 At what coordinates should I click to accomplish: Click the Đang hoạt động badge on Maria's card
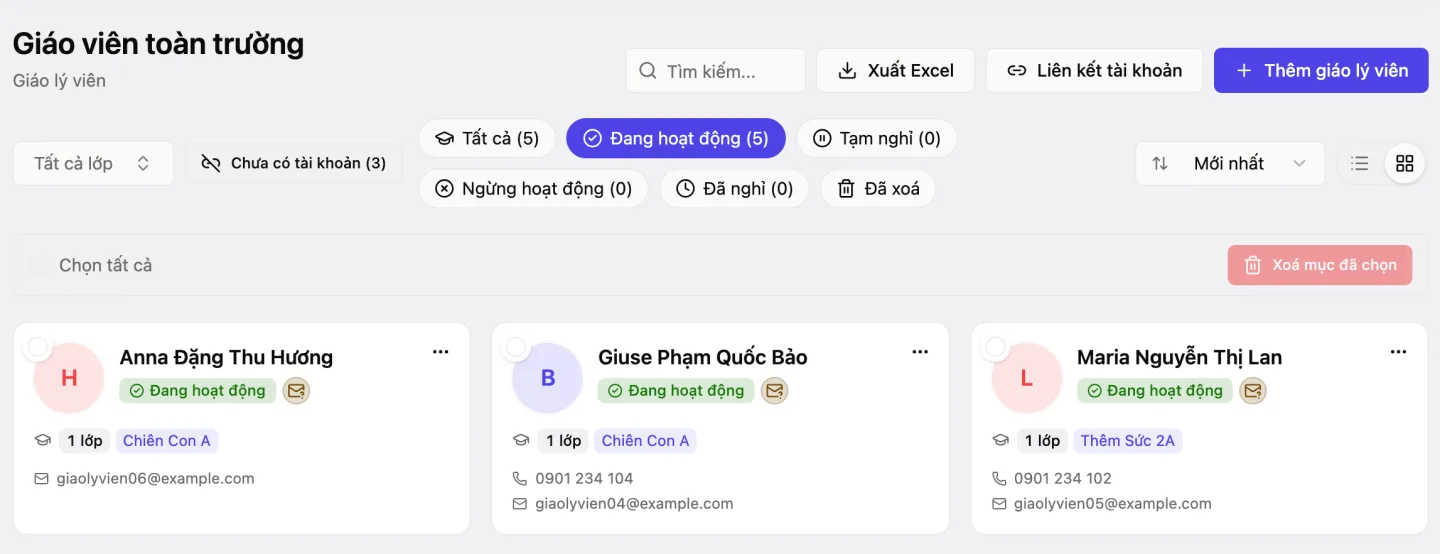[1156, 391]
